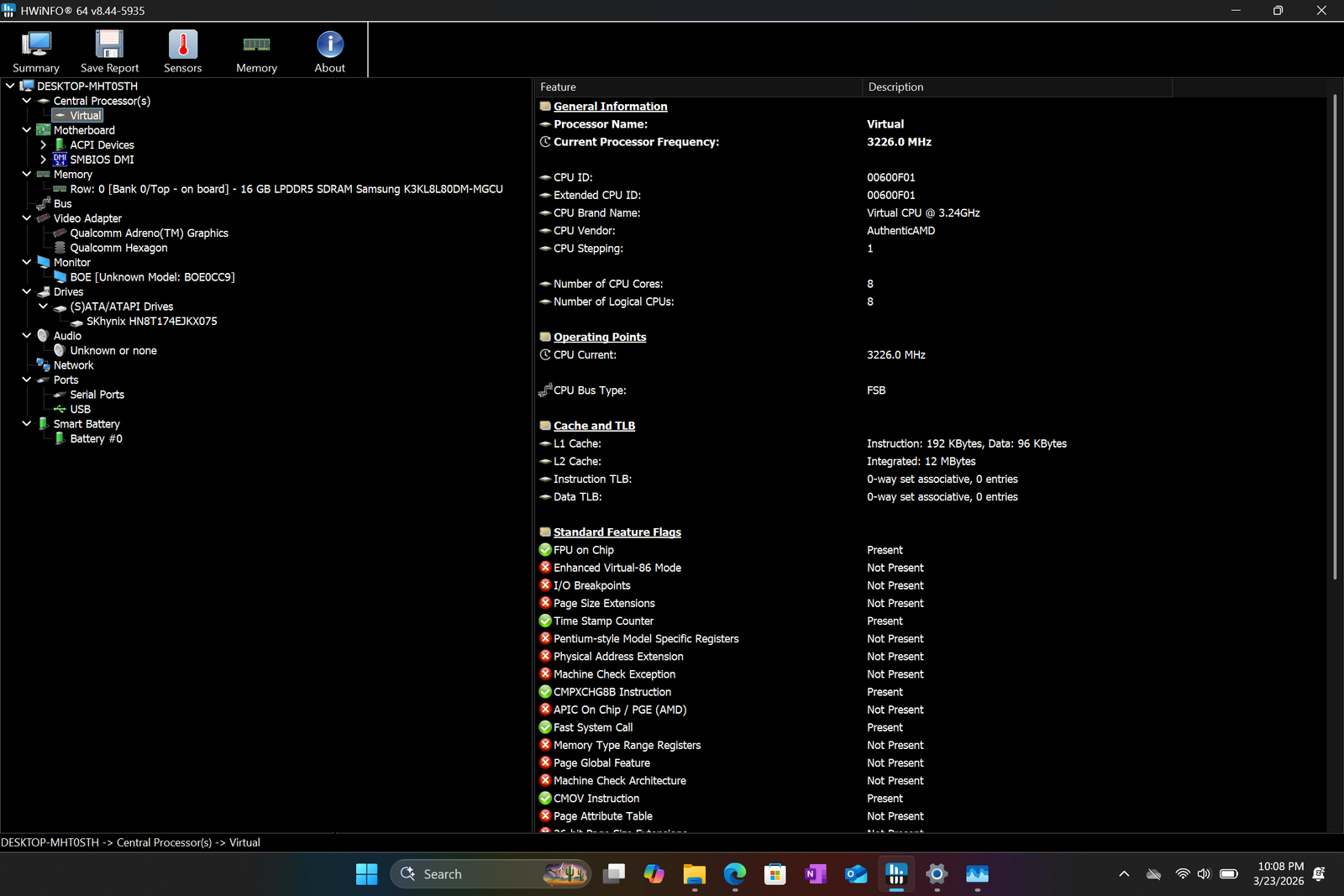Open the Memory toolbar icon
Screen dimensions: 1344x896
click(255, 50)
